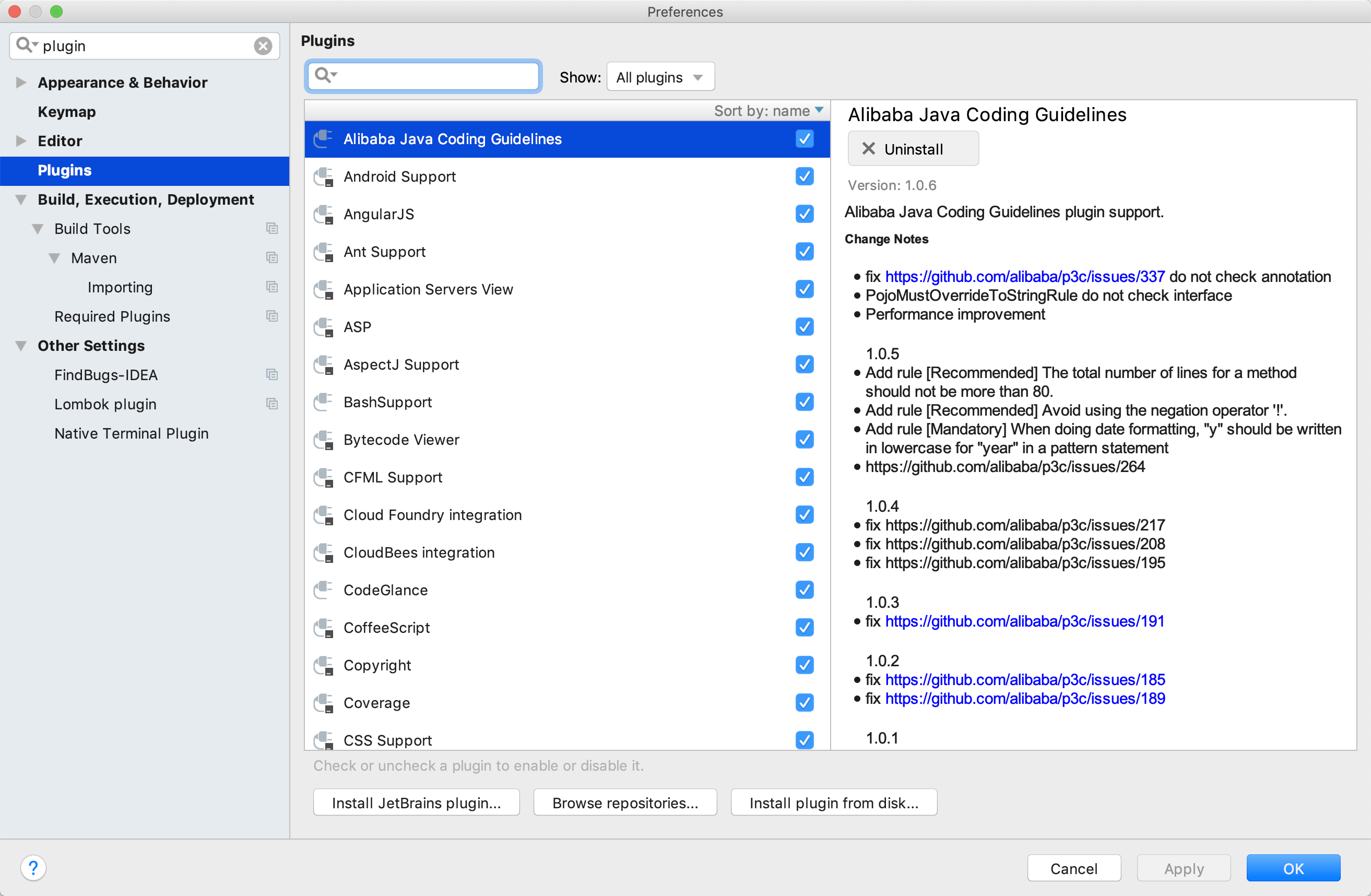Uncheck the Android Support plugin

tap(805, 176)
